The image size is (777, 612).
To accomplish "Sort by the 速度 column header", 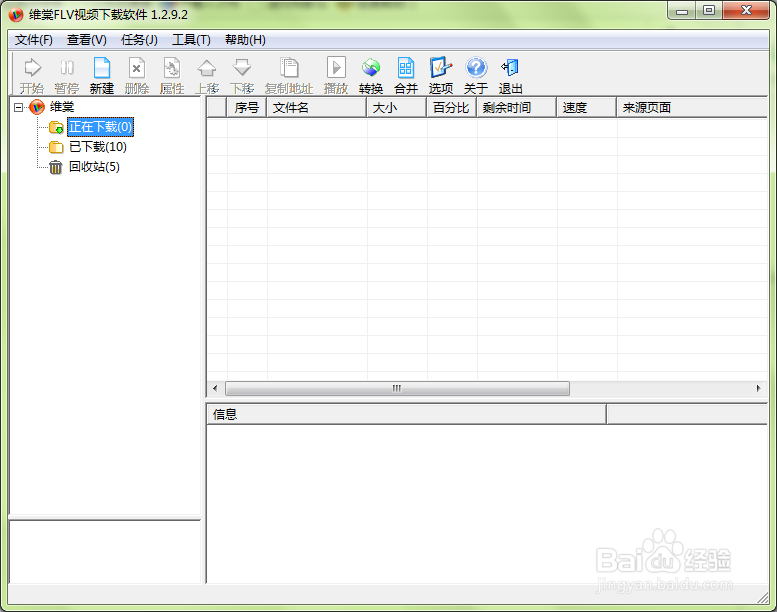I will [x=587, y=107].
